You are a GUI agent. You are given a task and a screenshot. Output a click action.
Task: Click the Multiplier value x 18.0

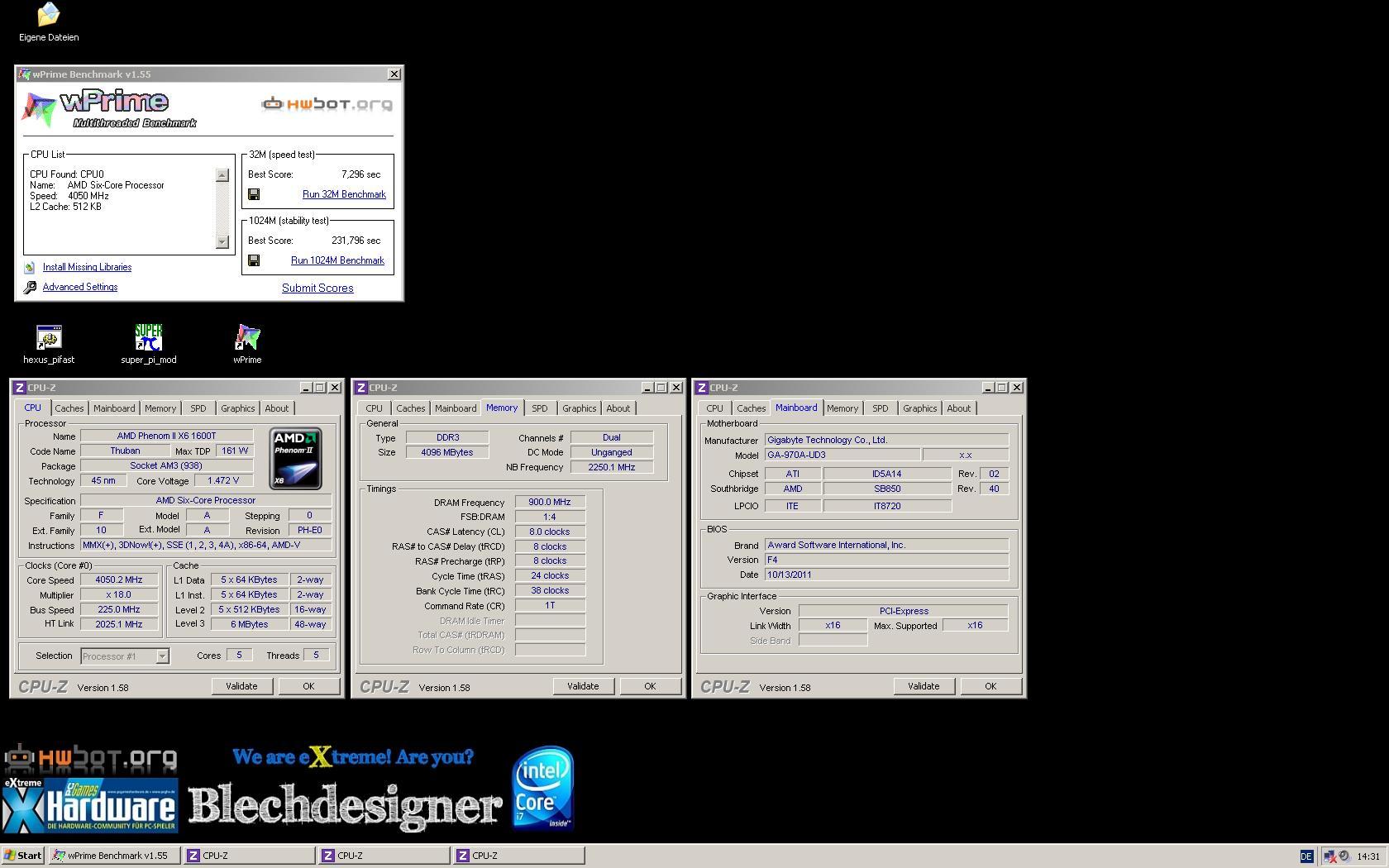coord(119,595)
